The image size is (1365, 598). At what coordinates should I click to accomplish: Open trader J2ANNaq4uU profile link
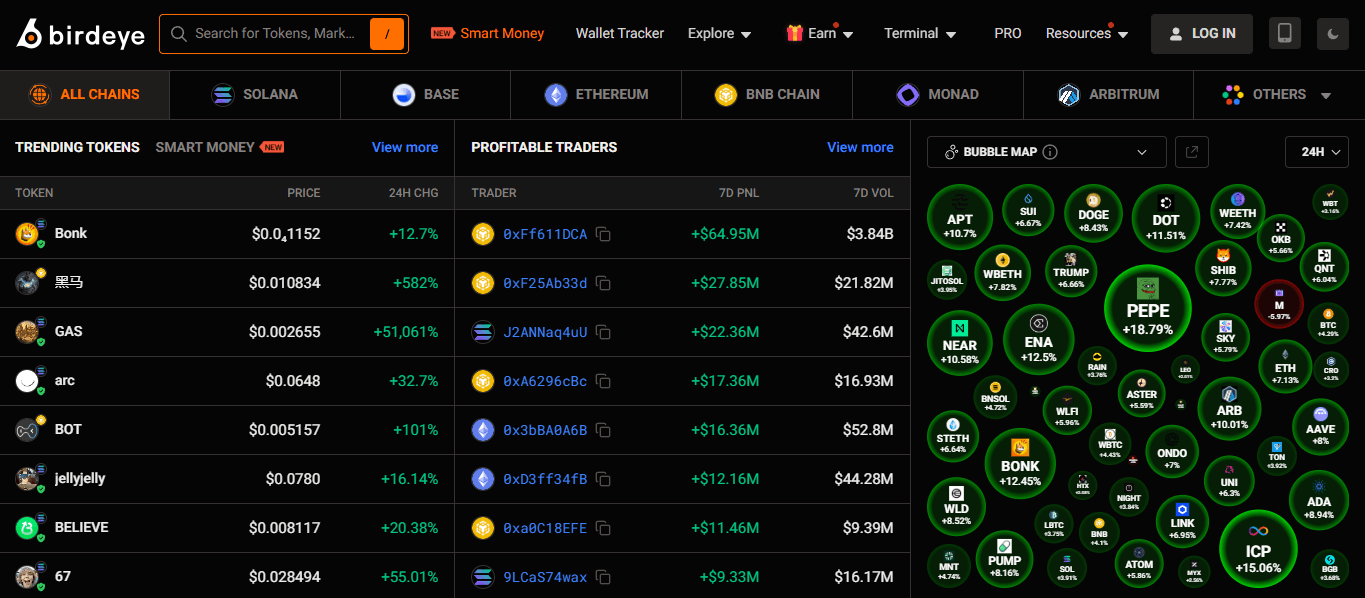tap(545, 332)
